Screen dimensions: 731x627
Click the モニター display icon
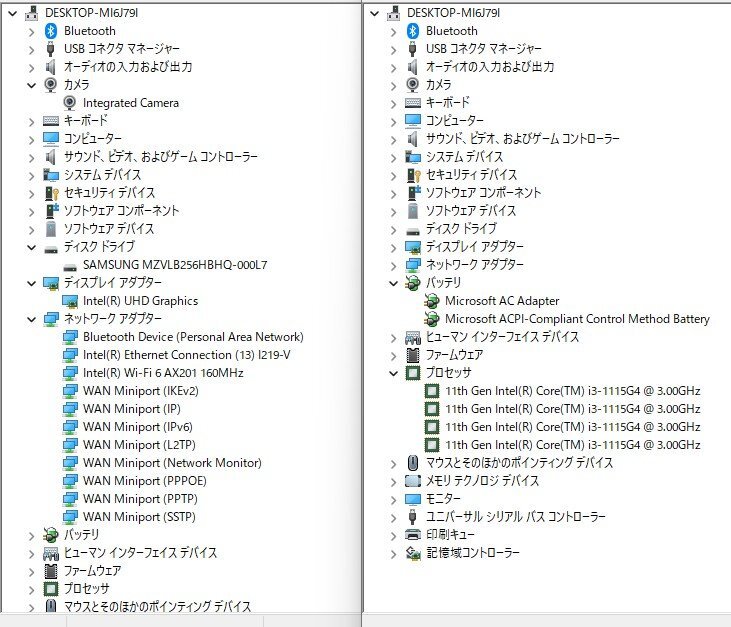[413, 499]
